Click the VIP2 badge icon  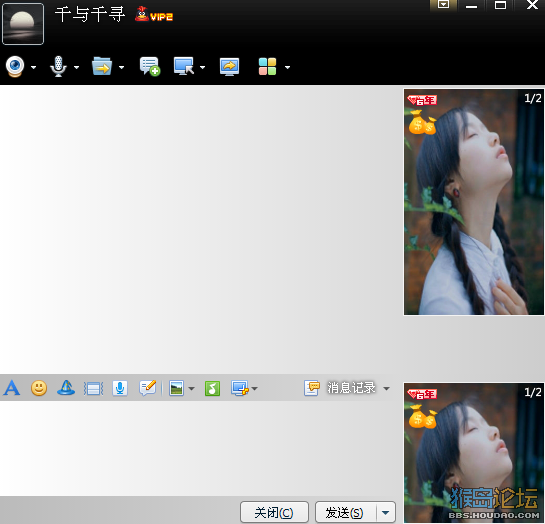(x=154, y=15)
